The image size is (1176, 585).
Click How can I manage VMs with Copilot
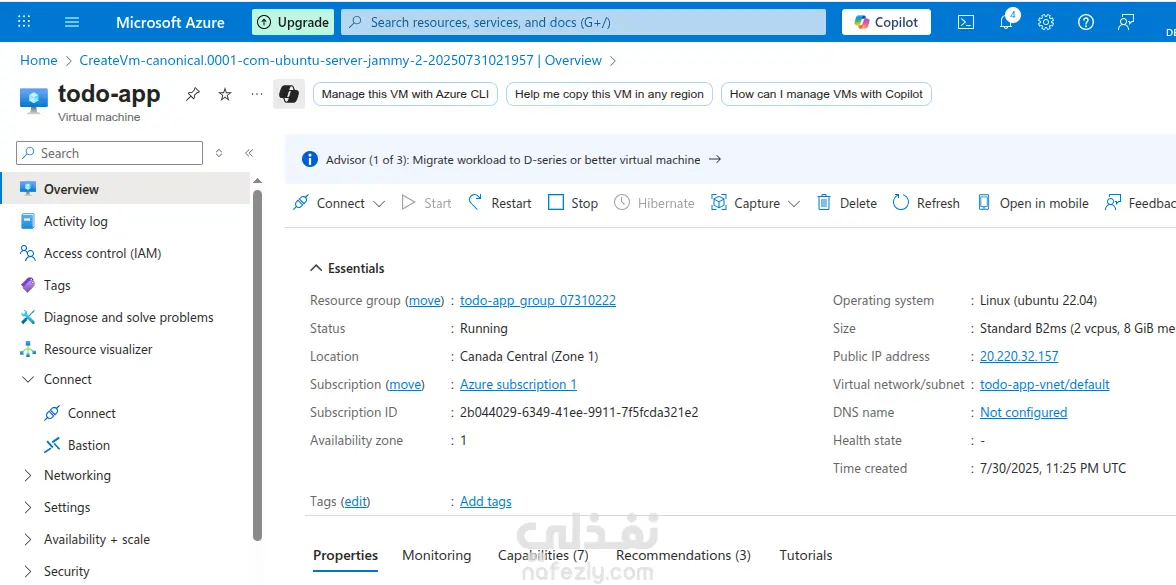[x=826, y=94]
